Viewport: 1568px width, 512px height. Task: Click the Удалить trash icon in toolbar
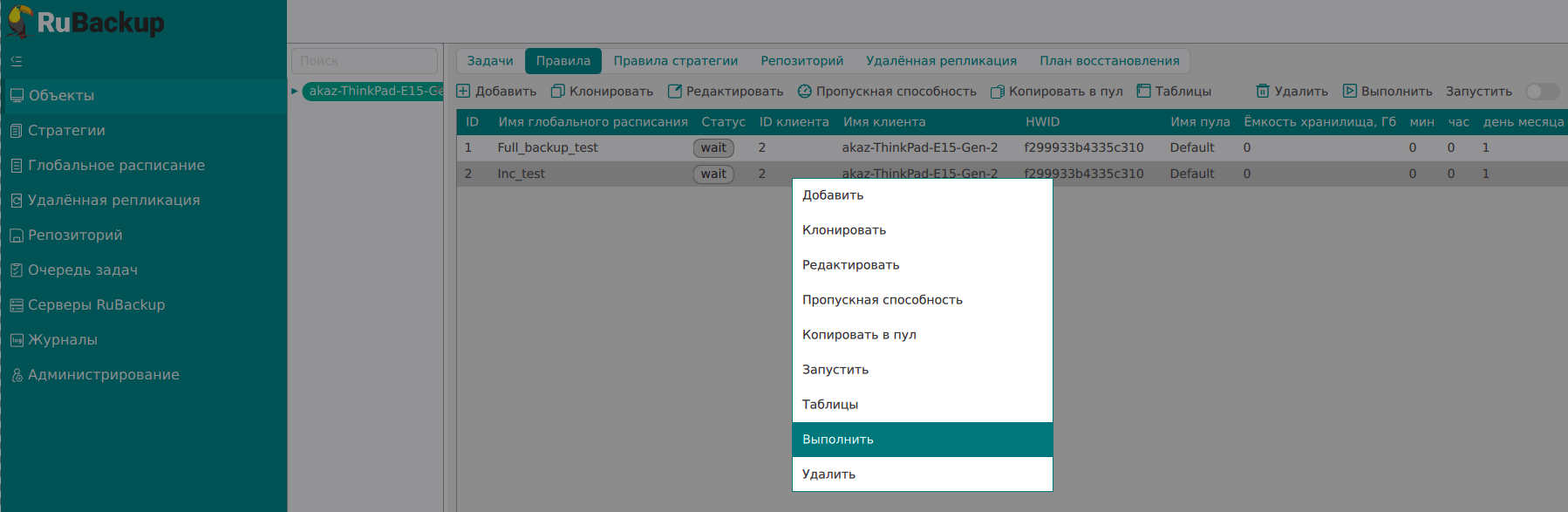click(1262, 92)
